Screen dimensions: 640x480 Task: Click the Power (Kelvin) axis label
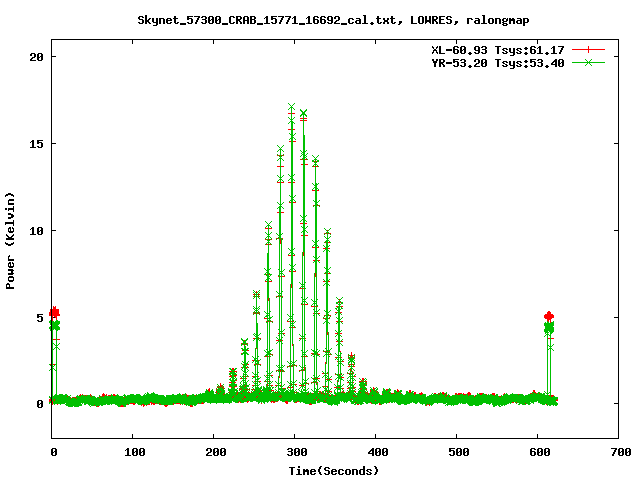pyautogui.click(x=10, y=241)
